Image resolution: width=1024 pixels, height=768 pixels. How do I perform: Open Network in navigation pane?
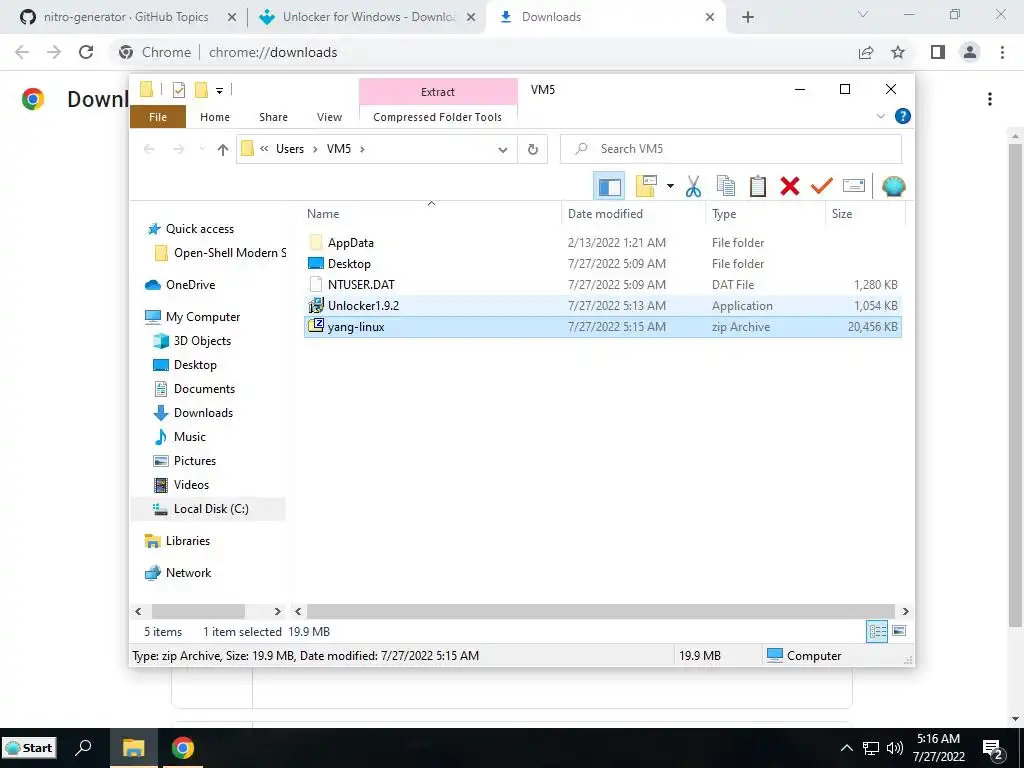coord(188,573)
